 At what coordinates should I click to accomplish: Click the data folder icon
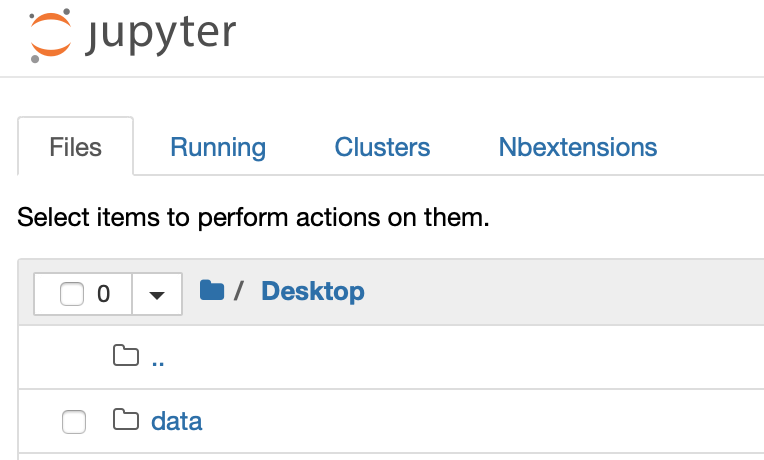point(125,420)
